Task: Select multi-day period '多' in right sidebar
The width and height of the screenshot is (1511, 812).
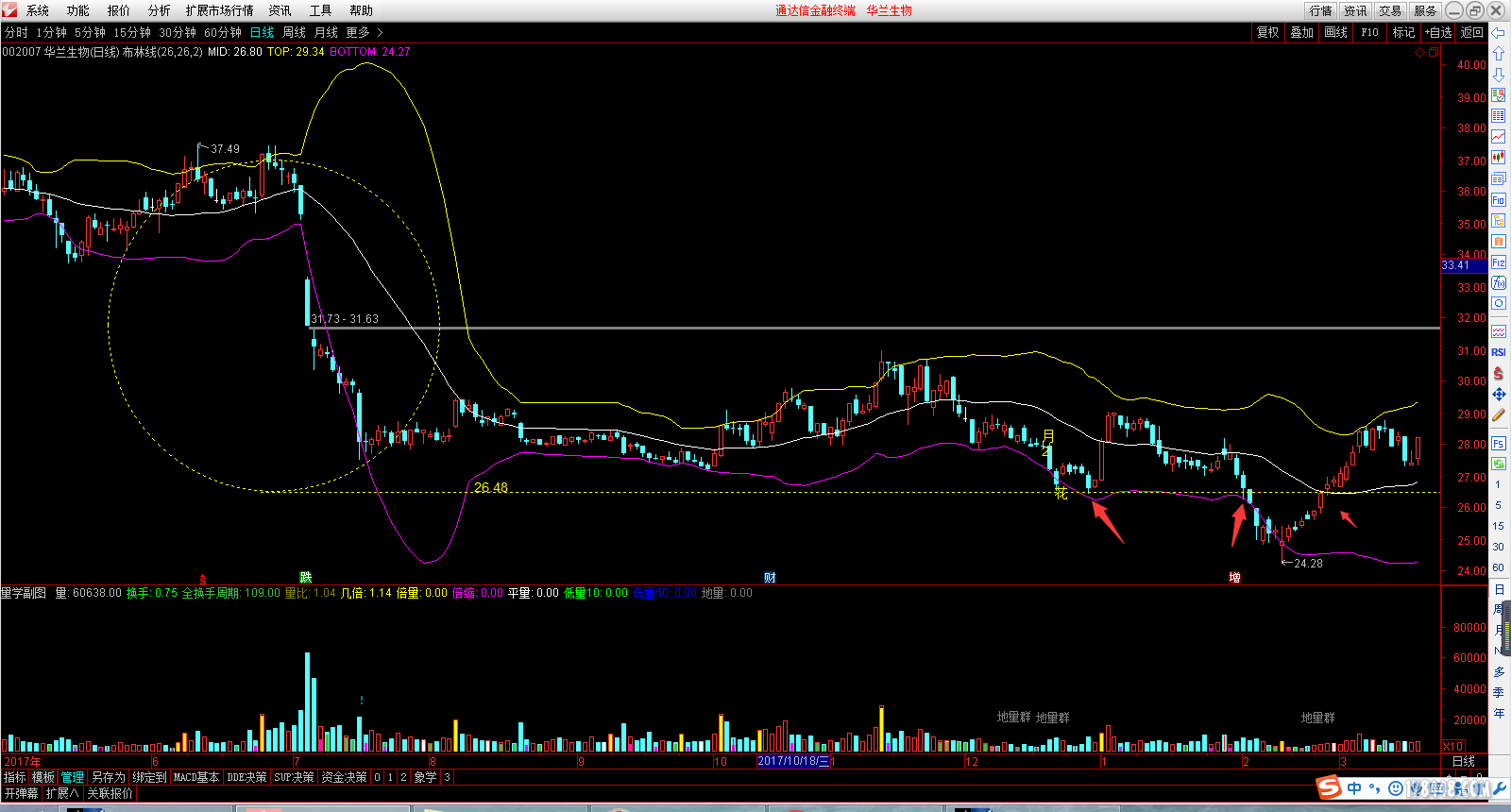Action: pyautogui.click(x=1498, y=671)
